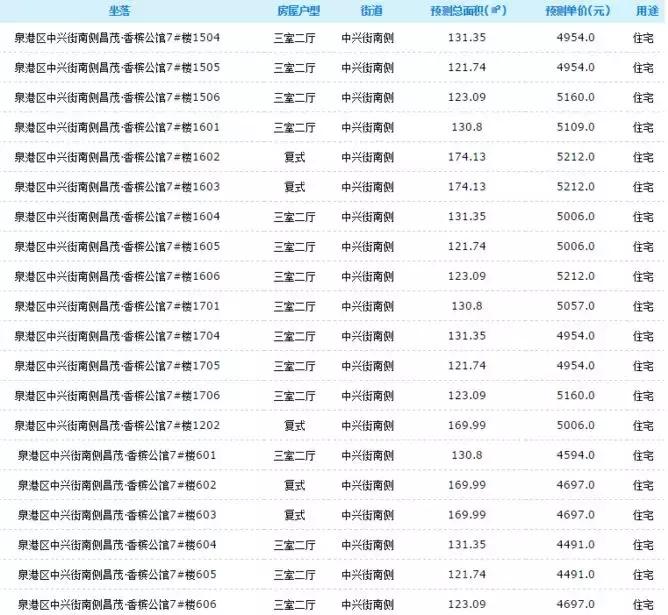Click area 130.8 in the 601 row

pyautogui.click(x=467, y=455)
